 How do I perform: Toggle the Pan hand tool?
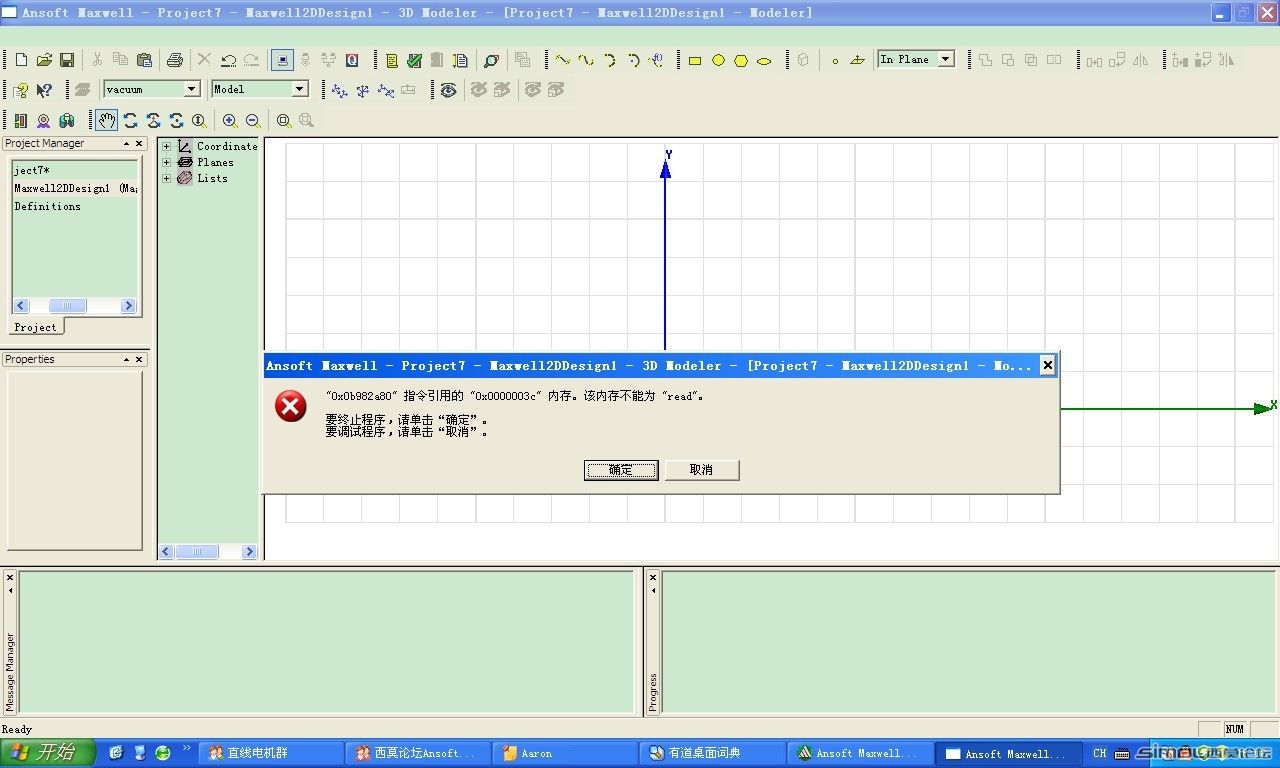107,121
